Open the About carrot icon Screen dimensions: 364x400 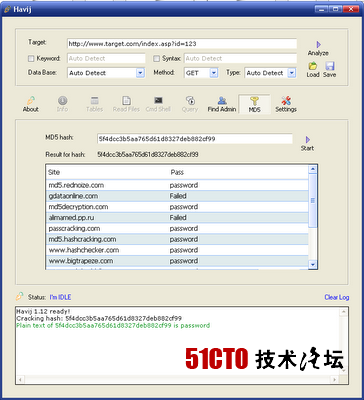pos(31,100)
